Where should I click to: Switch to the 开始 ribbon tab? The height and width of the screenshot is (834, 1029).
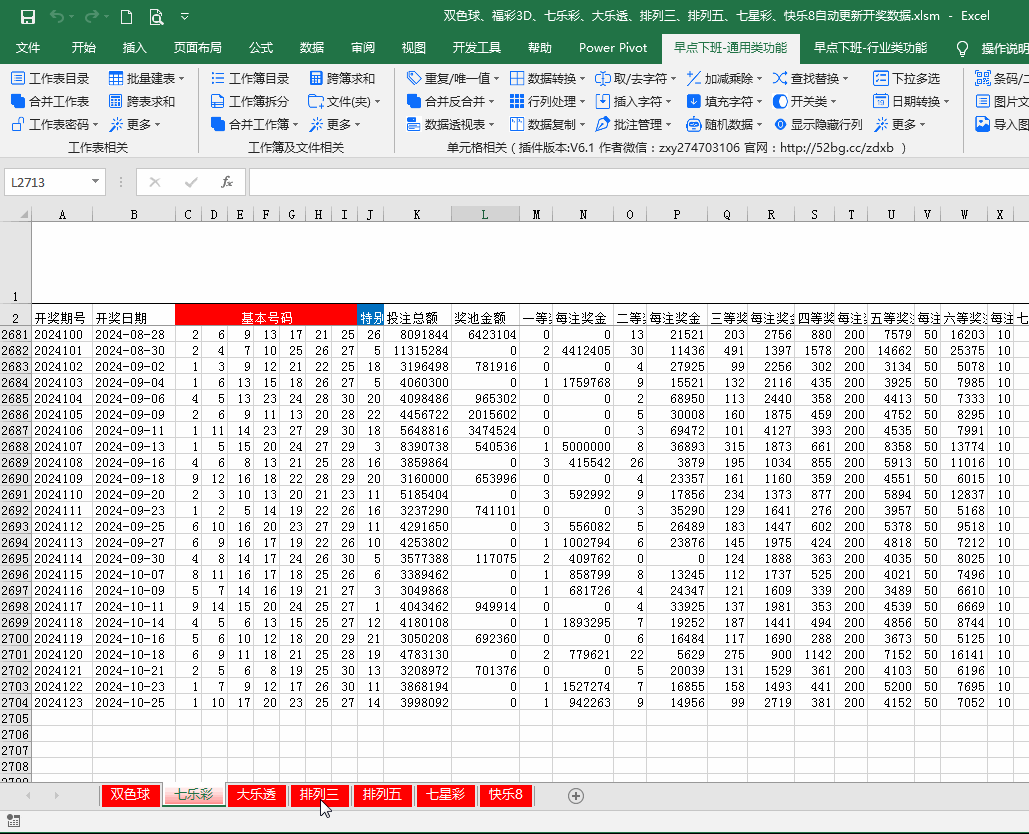83,48
